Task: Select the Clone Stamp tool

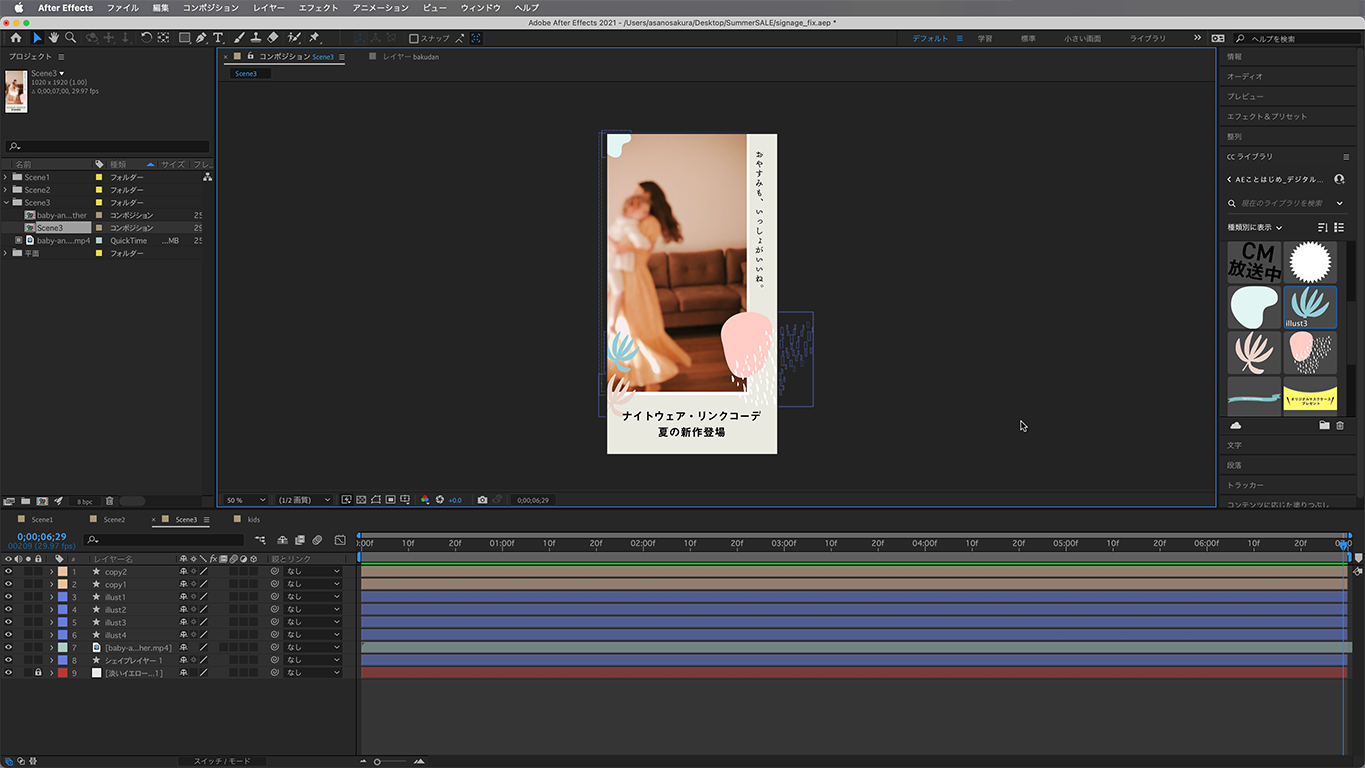Action: click(x=255, y=38)
